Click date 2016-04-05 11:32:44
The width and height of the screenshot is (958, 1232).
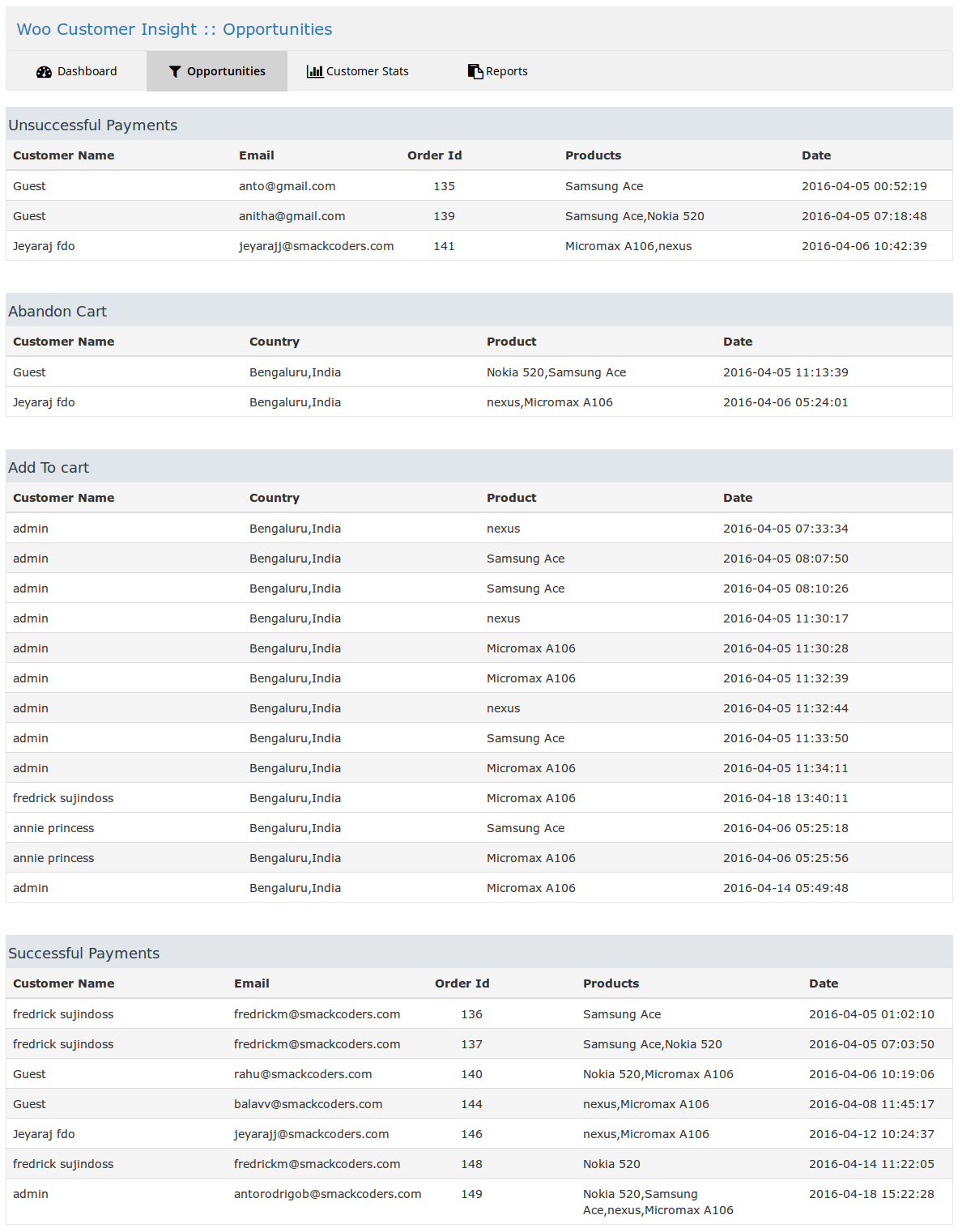[786, 708]
